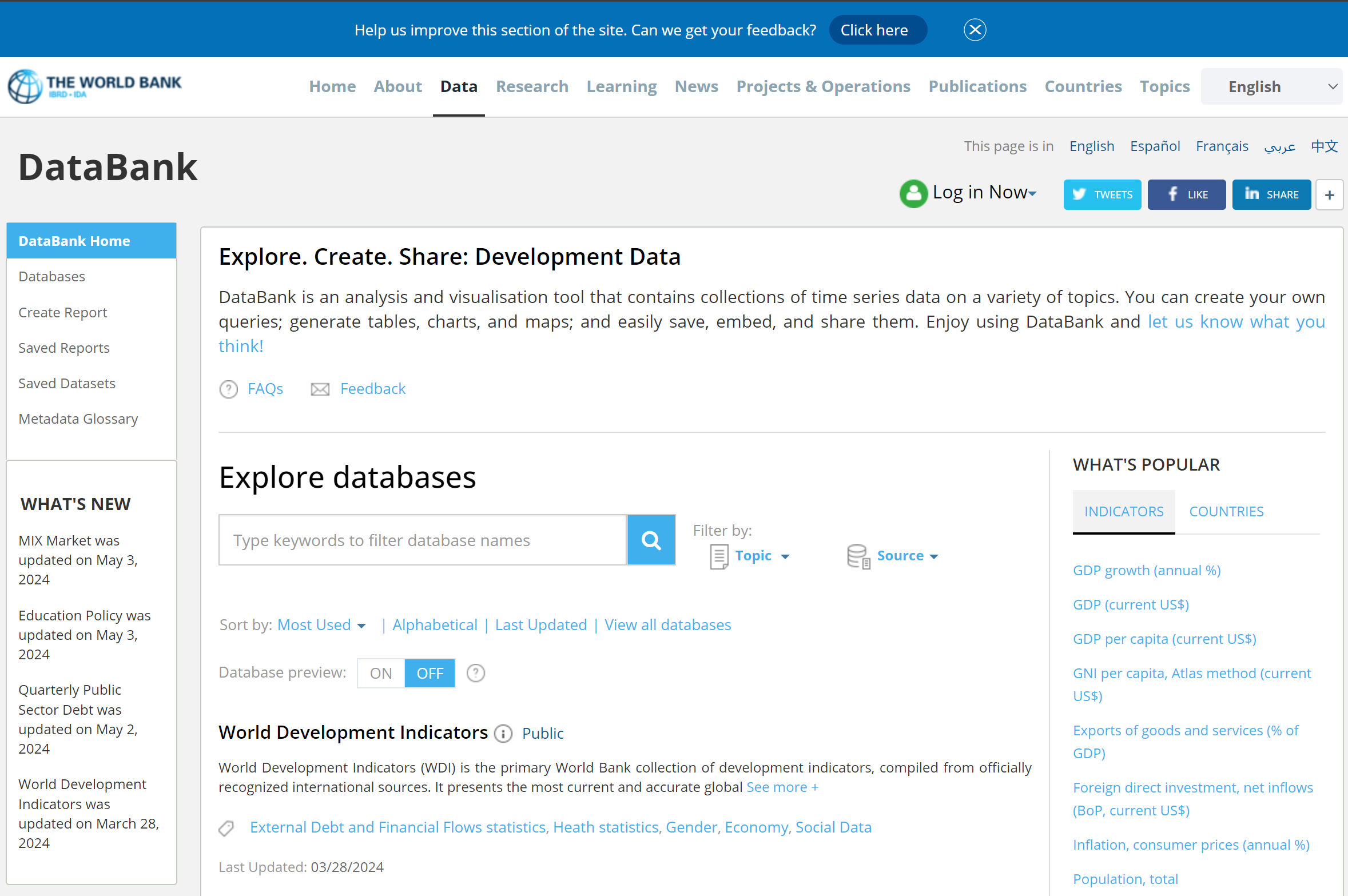Click MIX Market update news item

(x=78, y=560)
